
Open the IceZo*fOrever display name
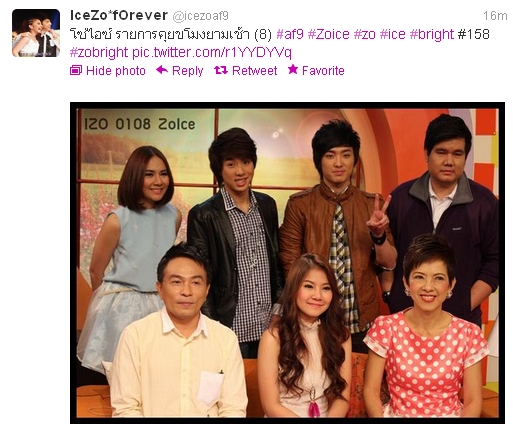pos(119,15)
